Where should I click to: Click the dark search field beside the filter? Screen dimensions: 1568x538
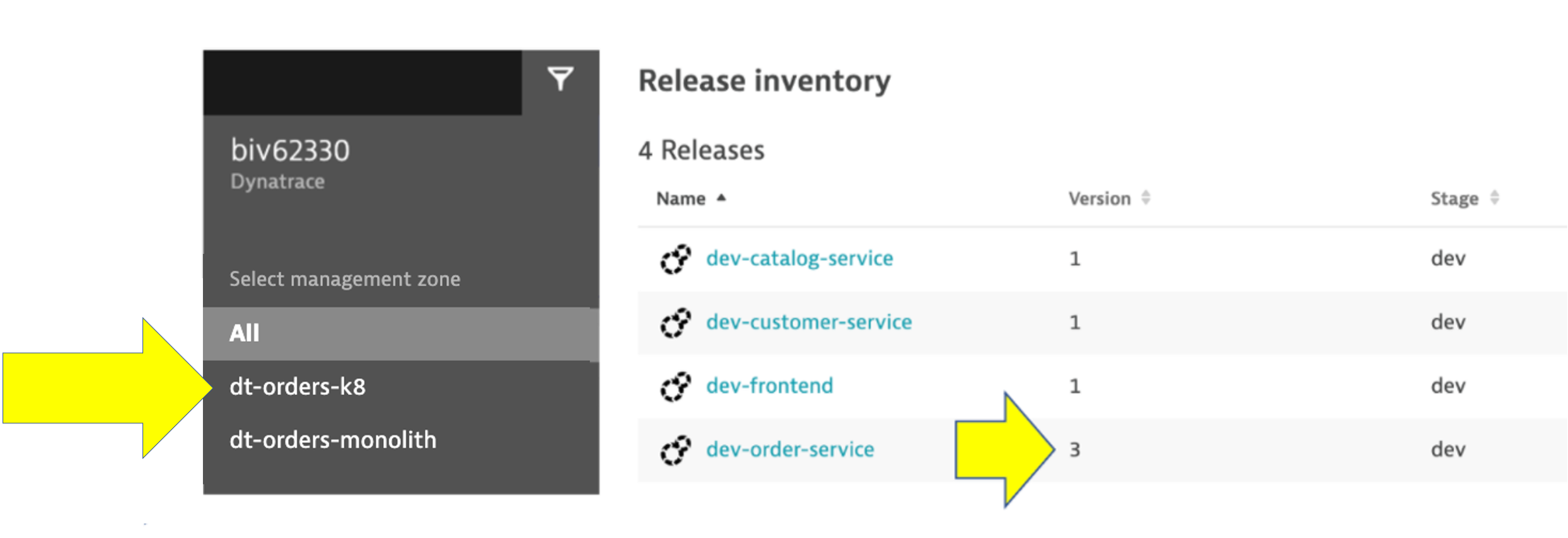pyautogui.click(x=362, y=83)
